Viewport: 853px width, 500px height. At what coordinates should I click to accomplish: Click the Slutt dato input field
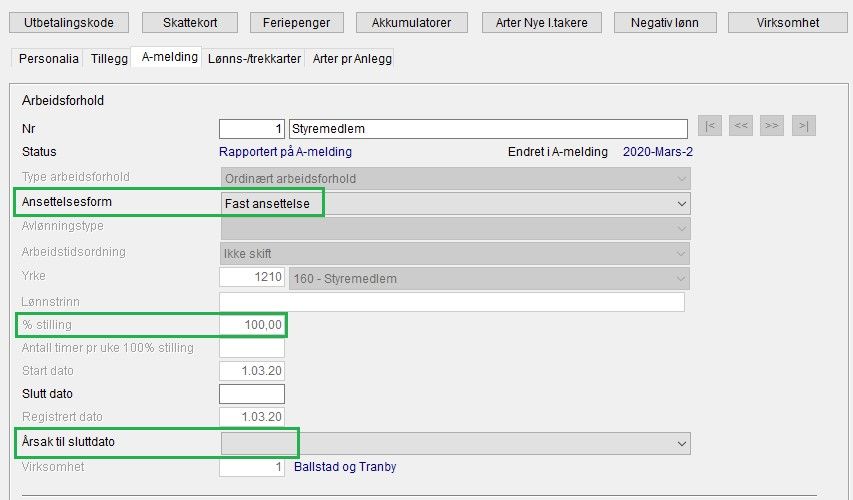coord(252,394)
